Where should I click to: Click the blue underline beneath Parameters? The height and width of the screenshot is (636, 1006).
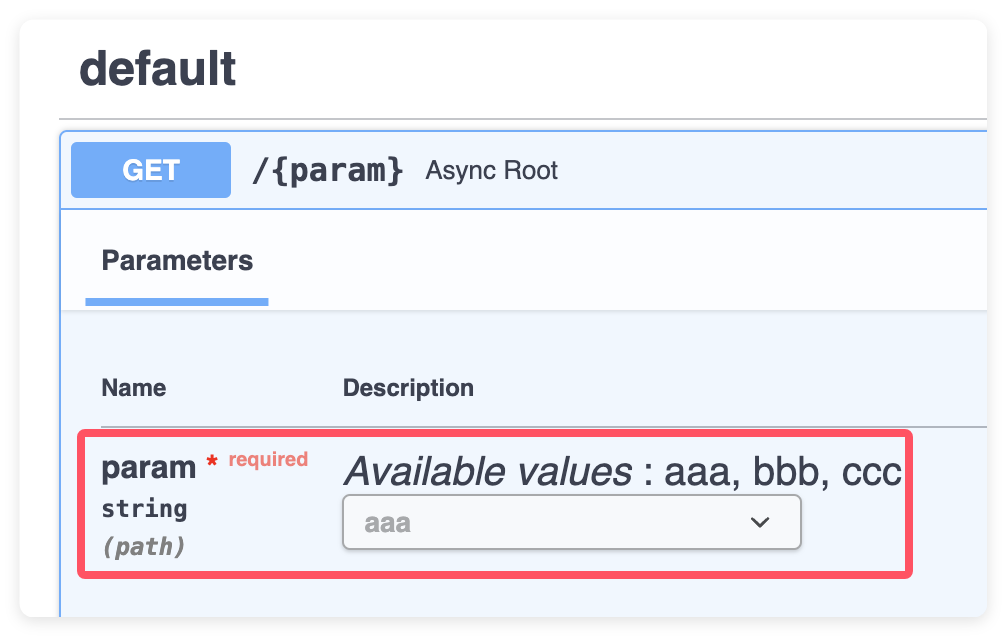point(177,301)
